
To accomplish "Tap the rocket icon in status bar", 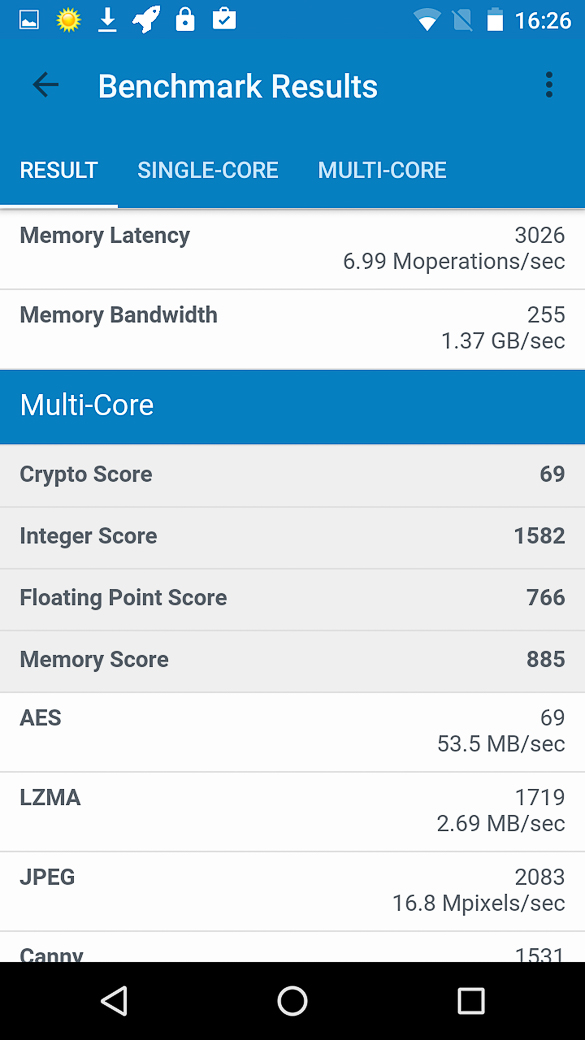I will coord(146,20).
